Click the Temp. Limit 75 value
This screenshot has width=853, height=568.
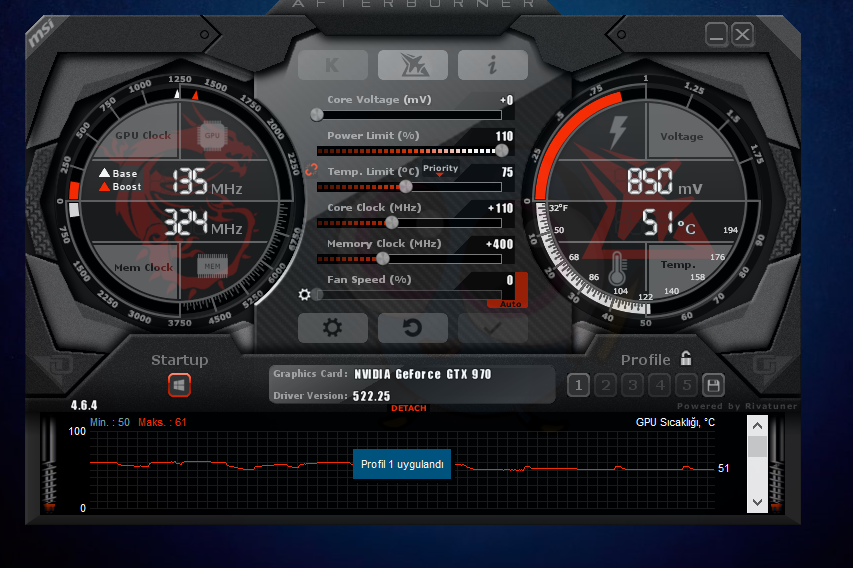tap(507, 172)
